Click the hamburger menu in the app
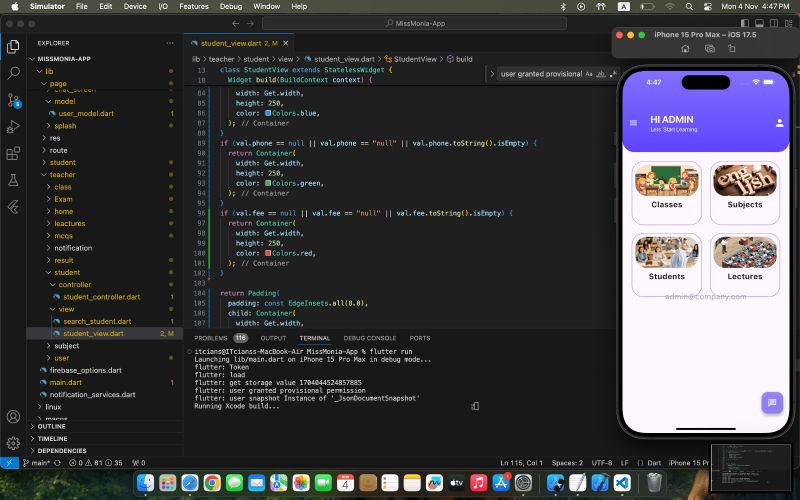 (x=633, y=123)
